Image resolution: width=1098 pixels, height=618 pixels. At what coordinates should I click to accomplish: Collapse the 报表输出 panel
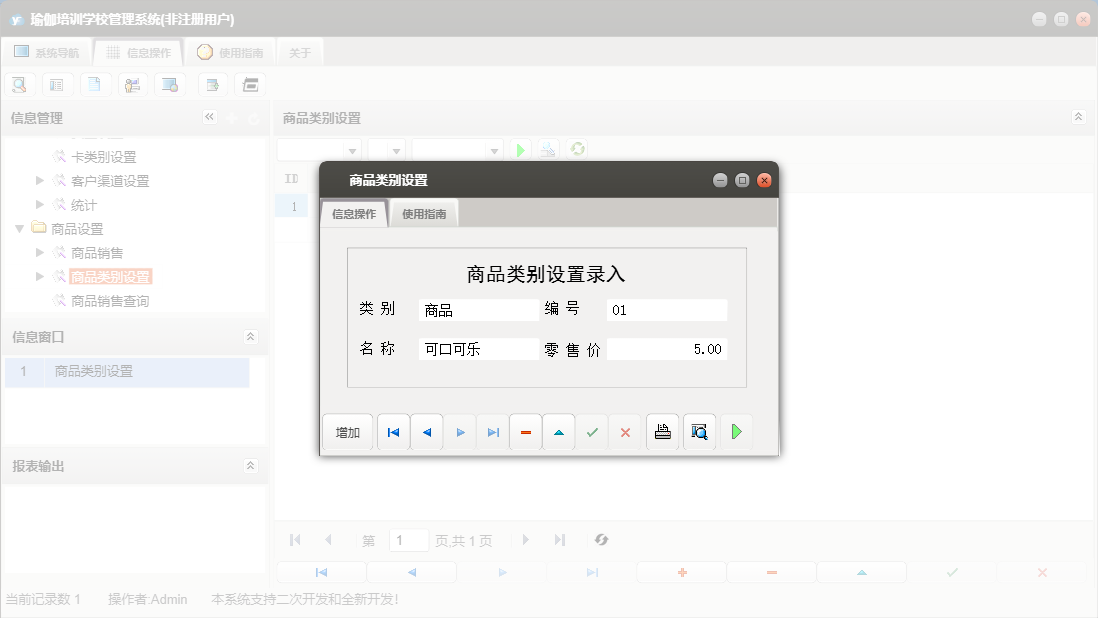tap(251, 465)
